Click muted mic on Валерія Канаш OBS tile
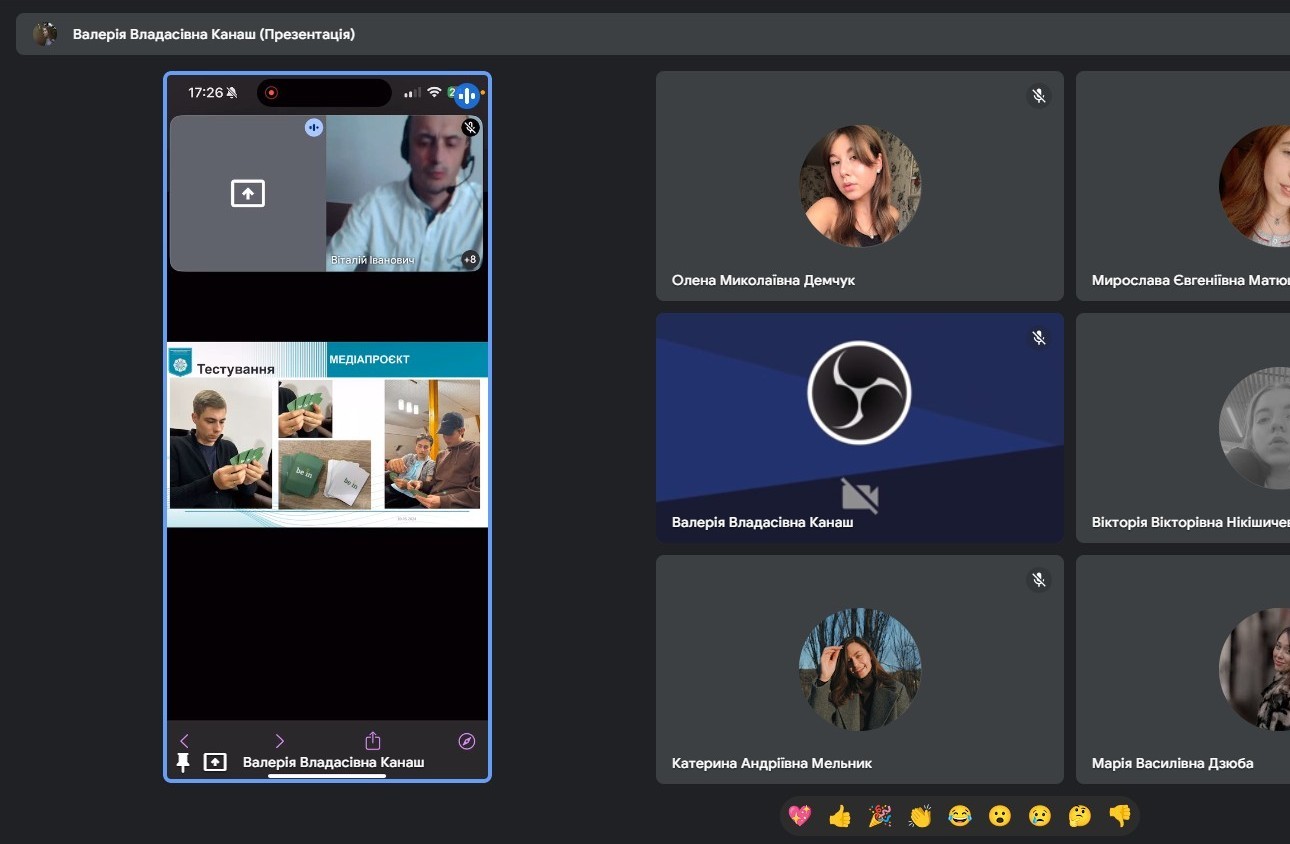The height and width of the screenshot is (844, 1290). pyautogui.click(x=1039, y=338)
